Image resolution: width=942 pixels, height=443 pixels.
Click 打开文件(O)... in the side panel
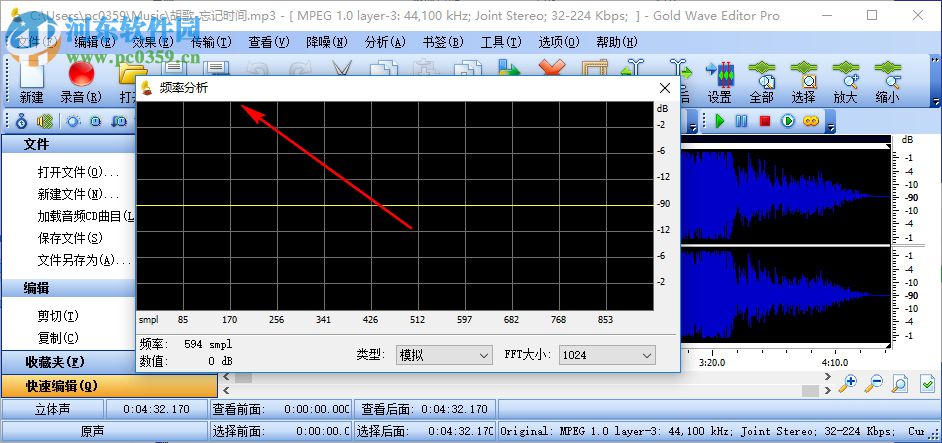pyautogui.click(x=78, y=173)
